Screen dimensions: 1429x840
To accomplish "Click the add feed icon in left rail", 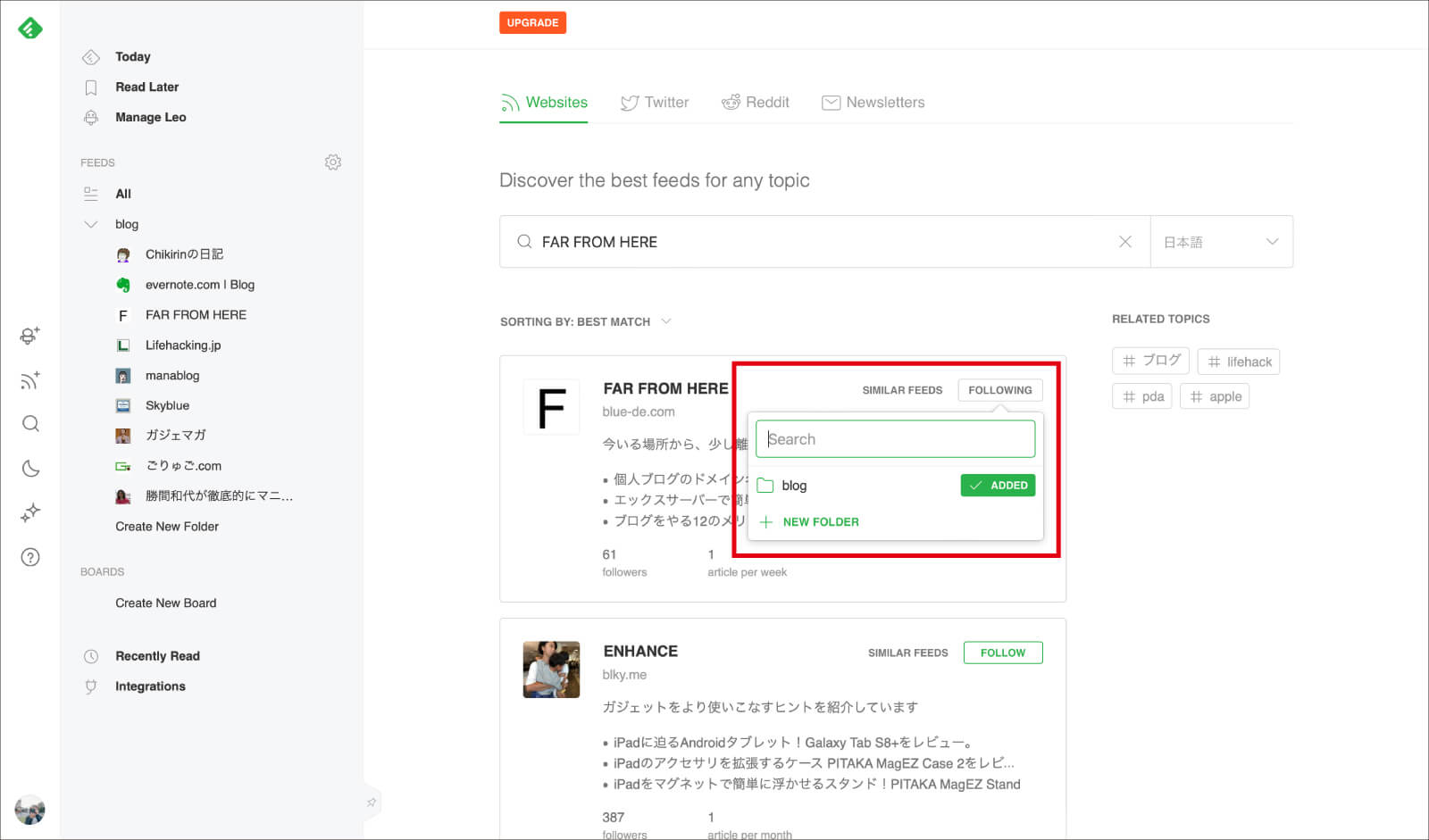I will (30, 380).
